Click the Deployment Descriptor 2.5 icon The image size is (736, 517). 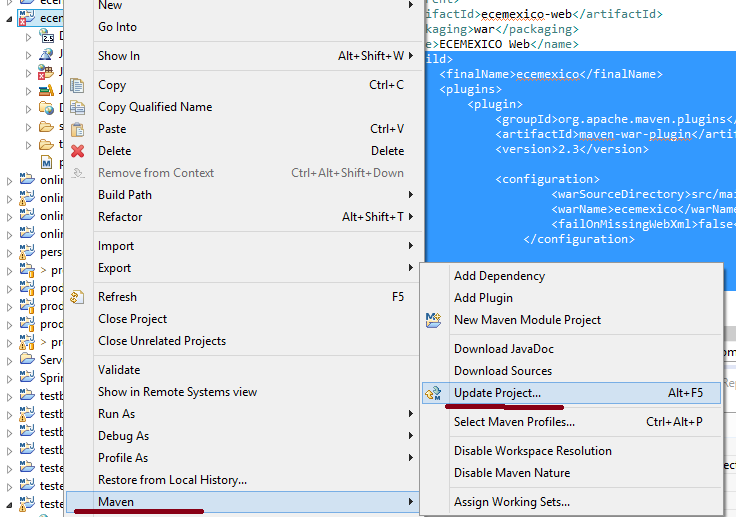[46, 36]
